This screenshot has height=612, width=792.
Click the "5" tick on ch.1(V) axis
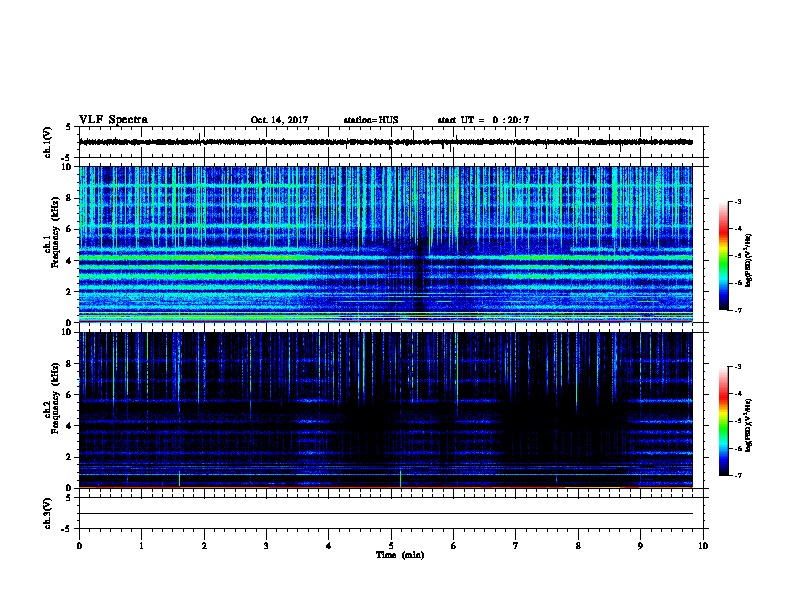(x=69, y=127)
